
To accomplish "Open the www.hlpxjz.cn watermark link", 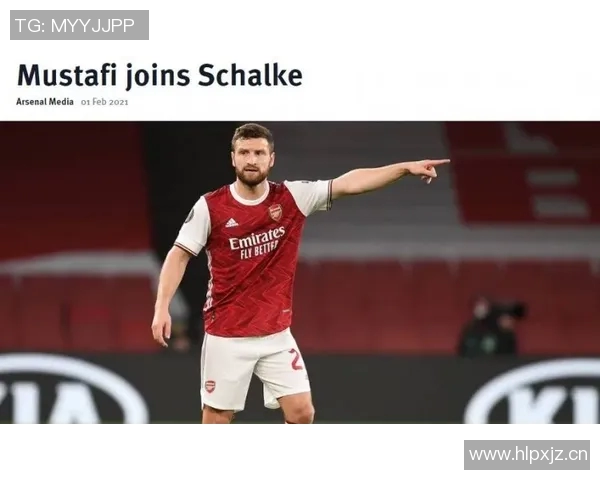I will point(527,455).
